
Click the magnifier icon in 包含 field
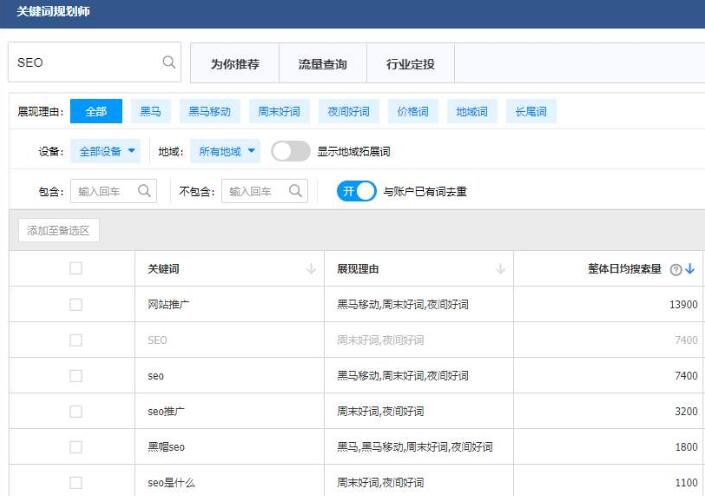145,191
